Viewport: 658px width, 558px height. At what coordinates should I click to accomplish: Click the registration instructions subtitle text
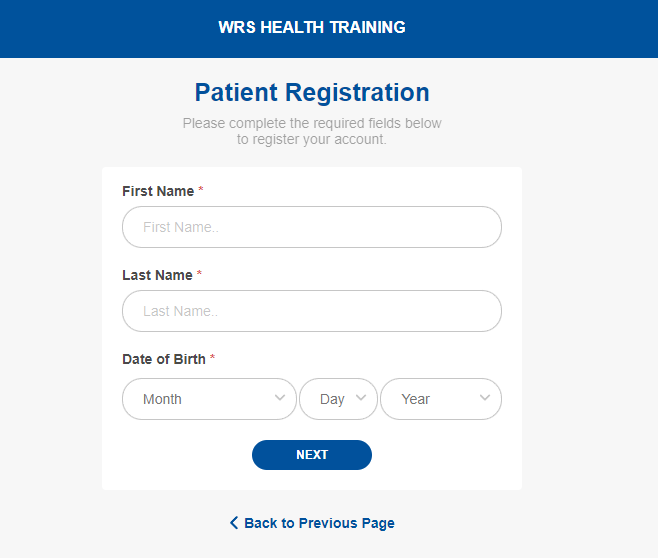(312, 131)
